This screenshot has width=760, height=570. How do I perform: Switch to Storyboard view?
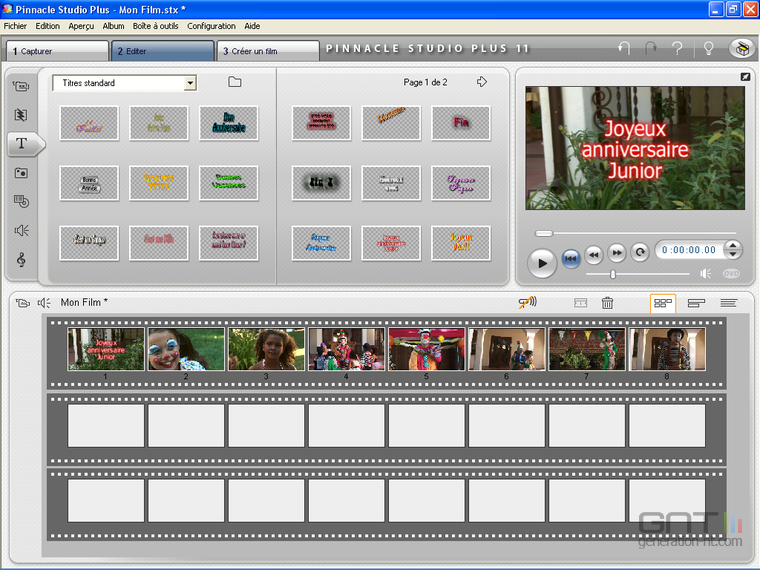(x=663, y=303)
